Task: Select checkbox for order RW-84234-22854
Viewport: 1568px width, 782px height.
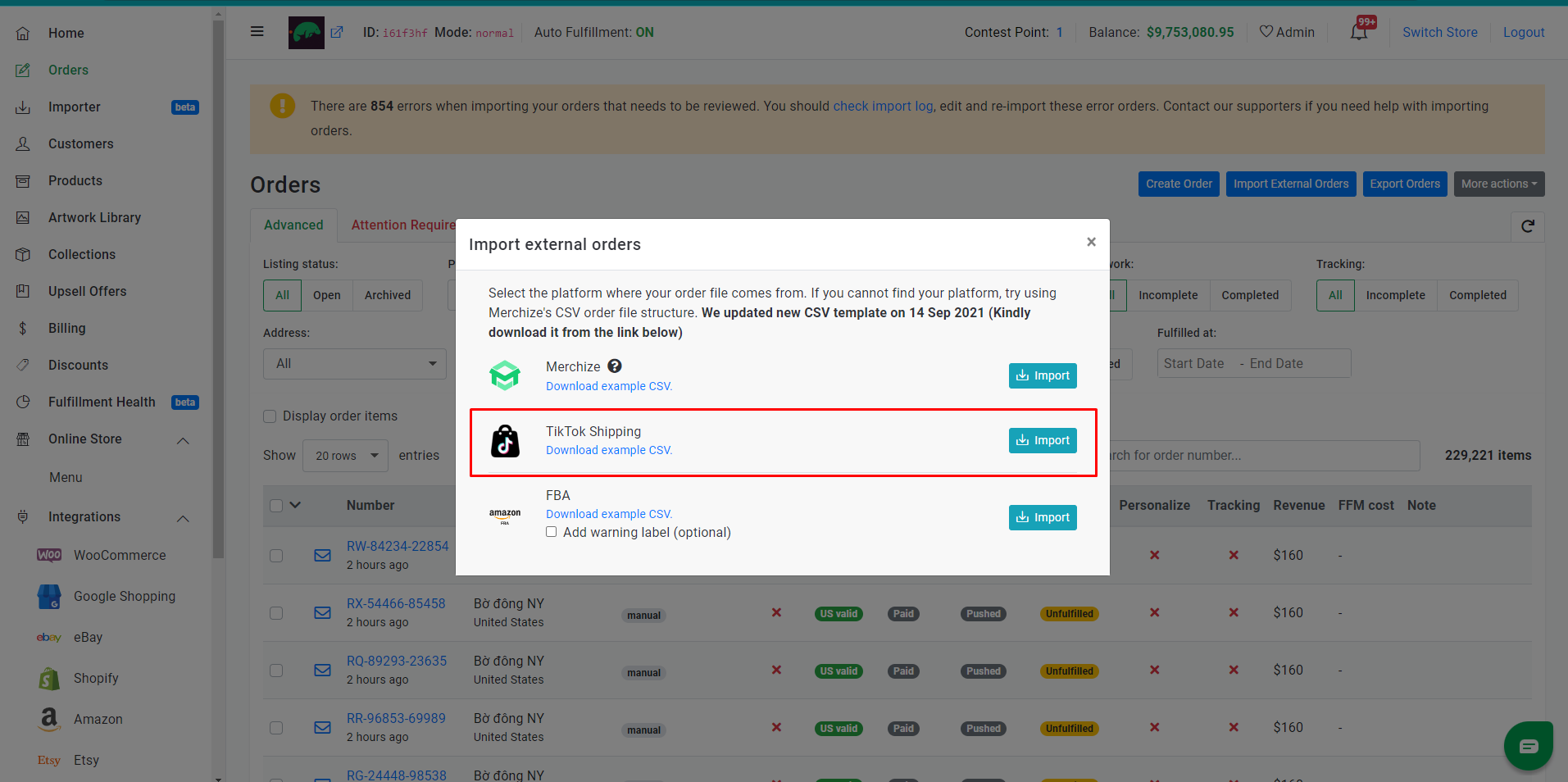Action: 276,556
